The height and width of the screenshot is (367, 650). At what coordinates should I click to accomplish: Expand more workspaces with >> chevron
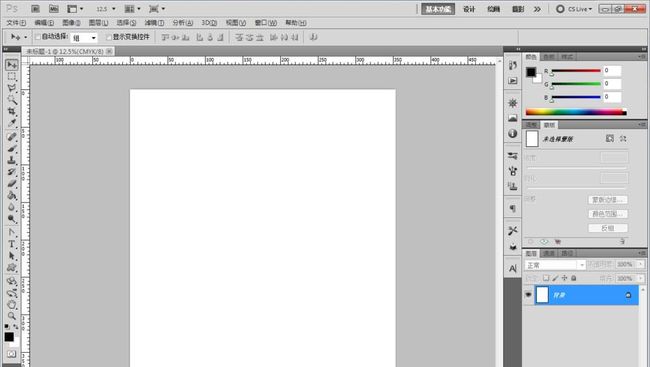click(537, 9)
